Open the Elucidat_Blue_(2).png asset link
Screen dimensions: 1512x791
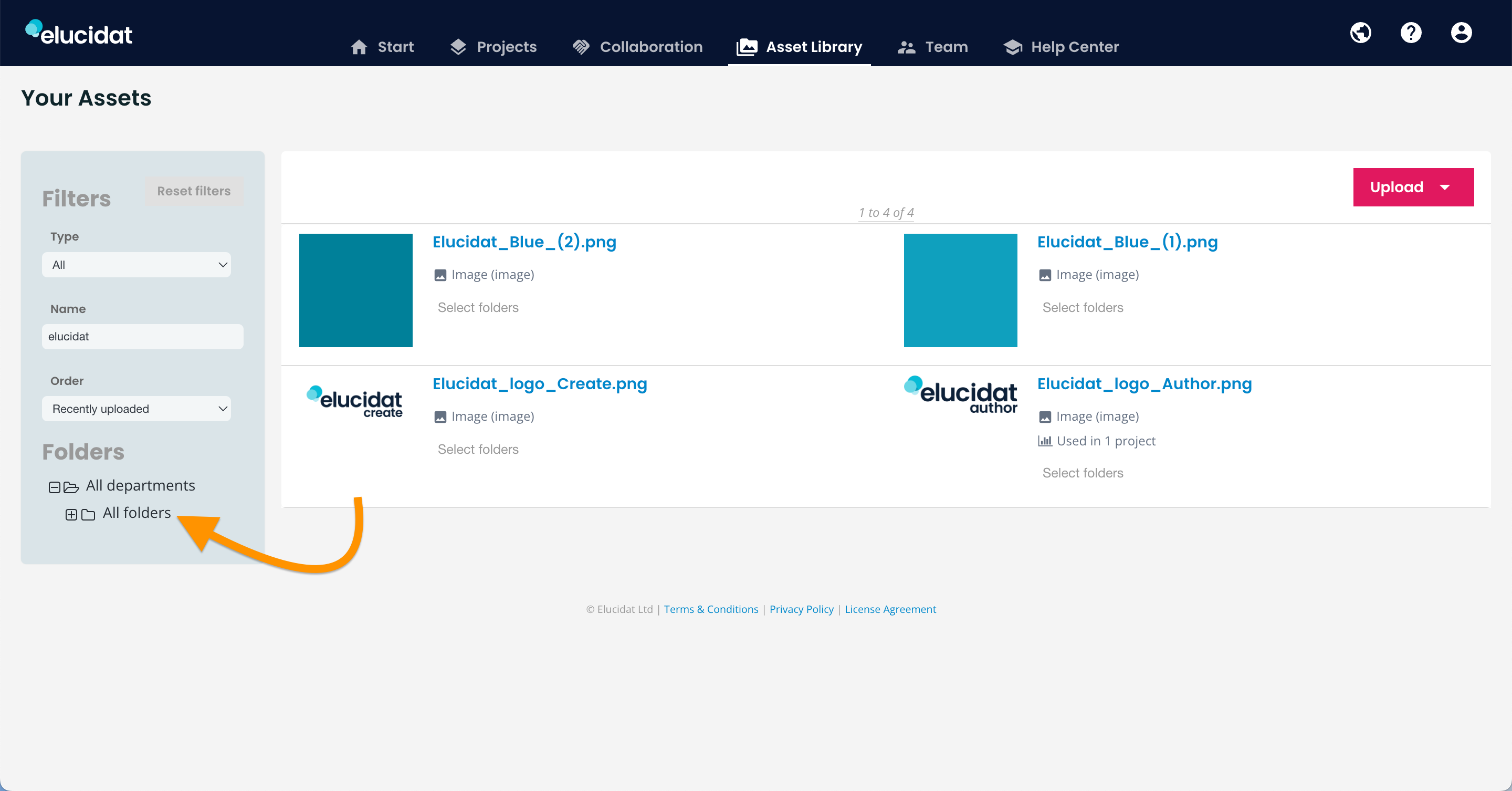(524, 242)
